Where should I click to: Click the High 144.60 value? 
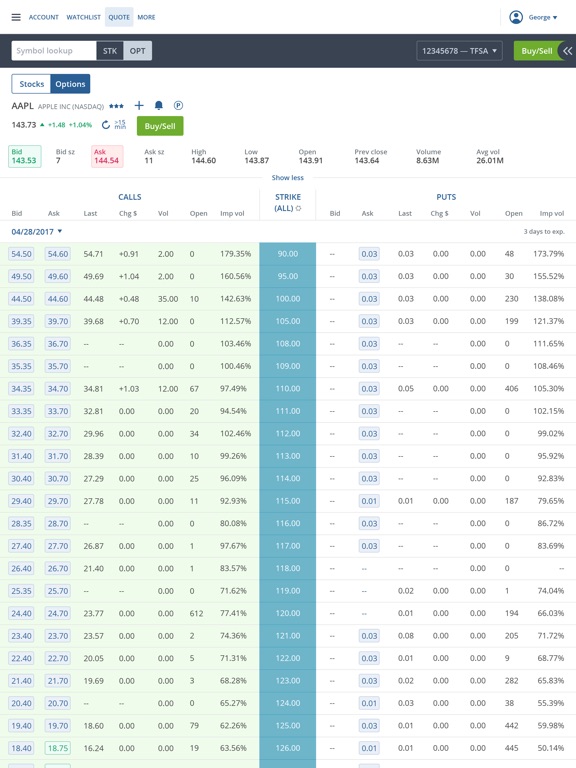(204, 161)
